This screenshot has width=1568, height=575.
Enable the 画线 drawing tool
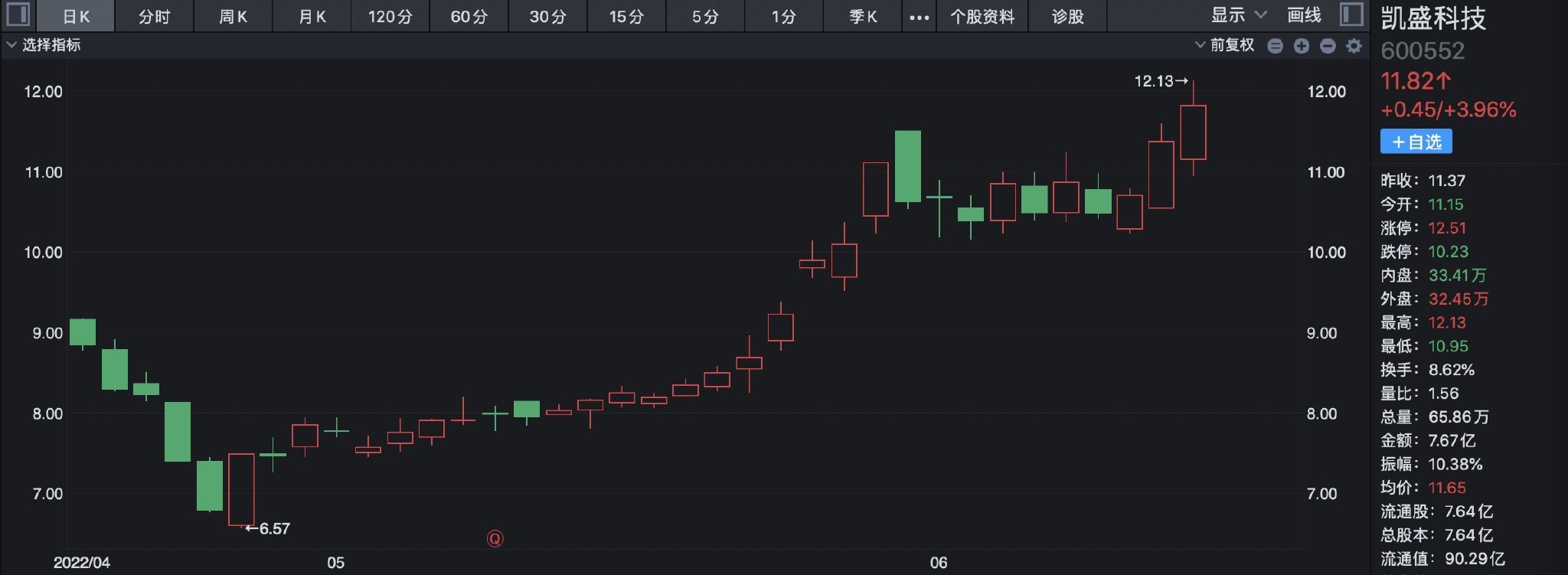point(1304,15)
